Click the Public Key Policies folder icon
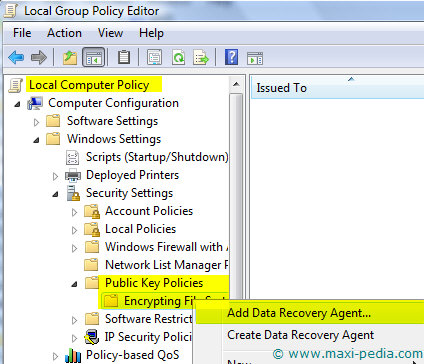This screenshot has width=424, height=364. pyautogui.click(x=92, y=283)
